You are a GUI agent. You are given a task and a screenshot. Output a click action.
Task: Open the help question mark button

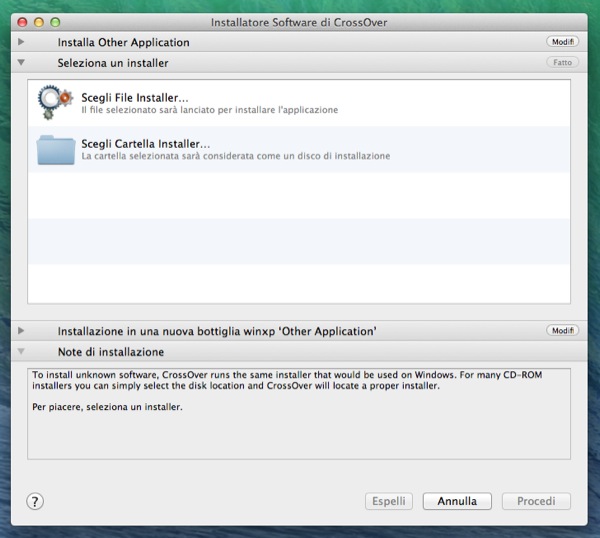coord(35,501)
